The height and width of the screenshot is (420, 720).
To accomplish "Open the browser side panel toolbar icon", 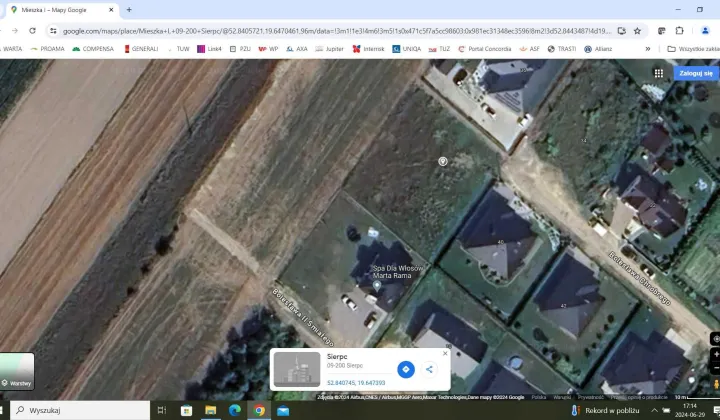I will coord(662,31).
